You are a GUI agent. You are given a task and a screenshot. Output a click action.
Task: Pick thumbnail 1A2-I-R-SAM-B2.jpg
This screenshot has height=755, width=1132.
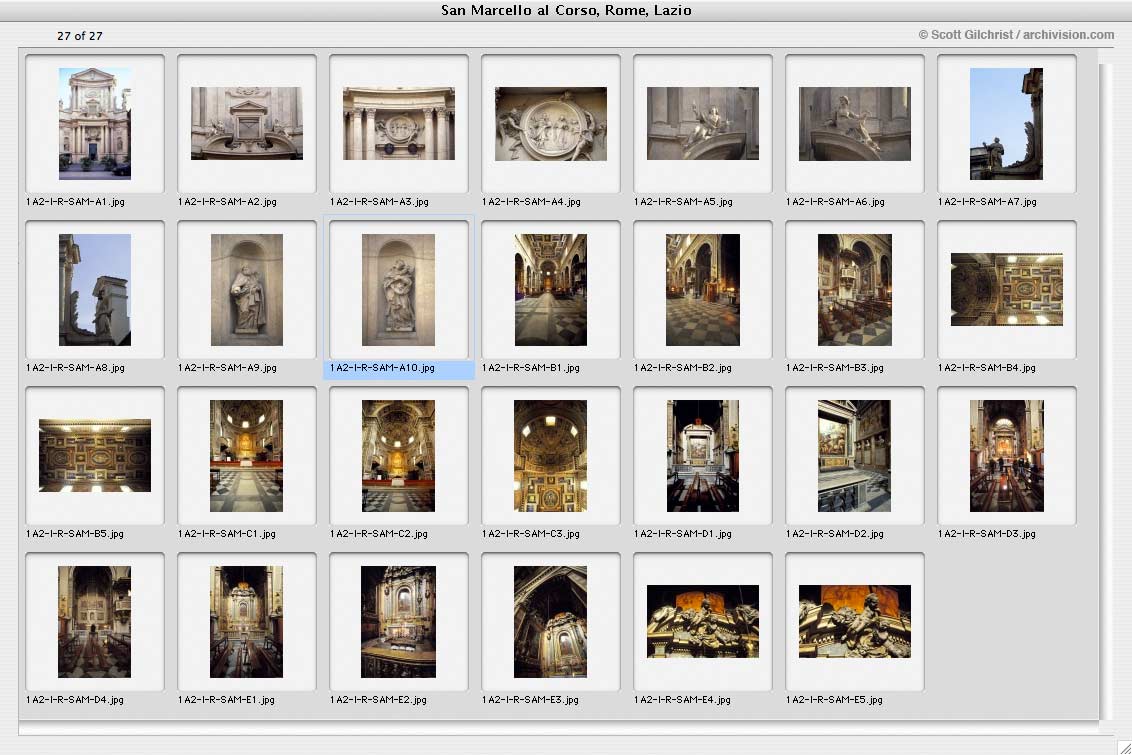(x=702, y=289)
